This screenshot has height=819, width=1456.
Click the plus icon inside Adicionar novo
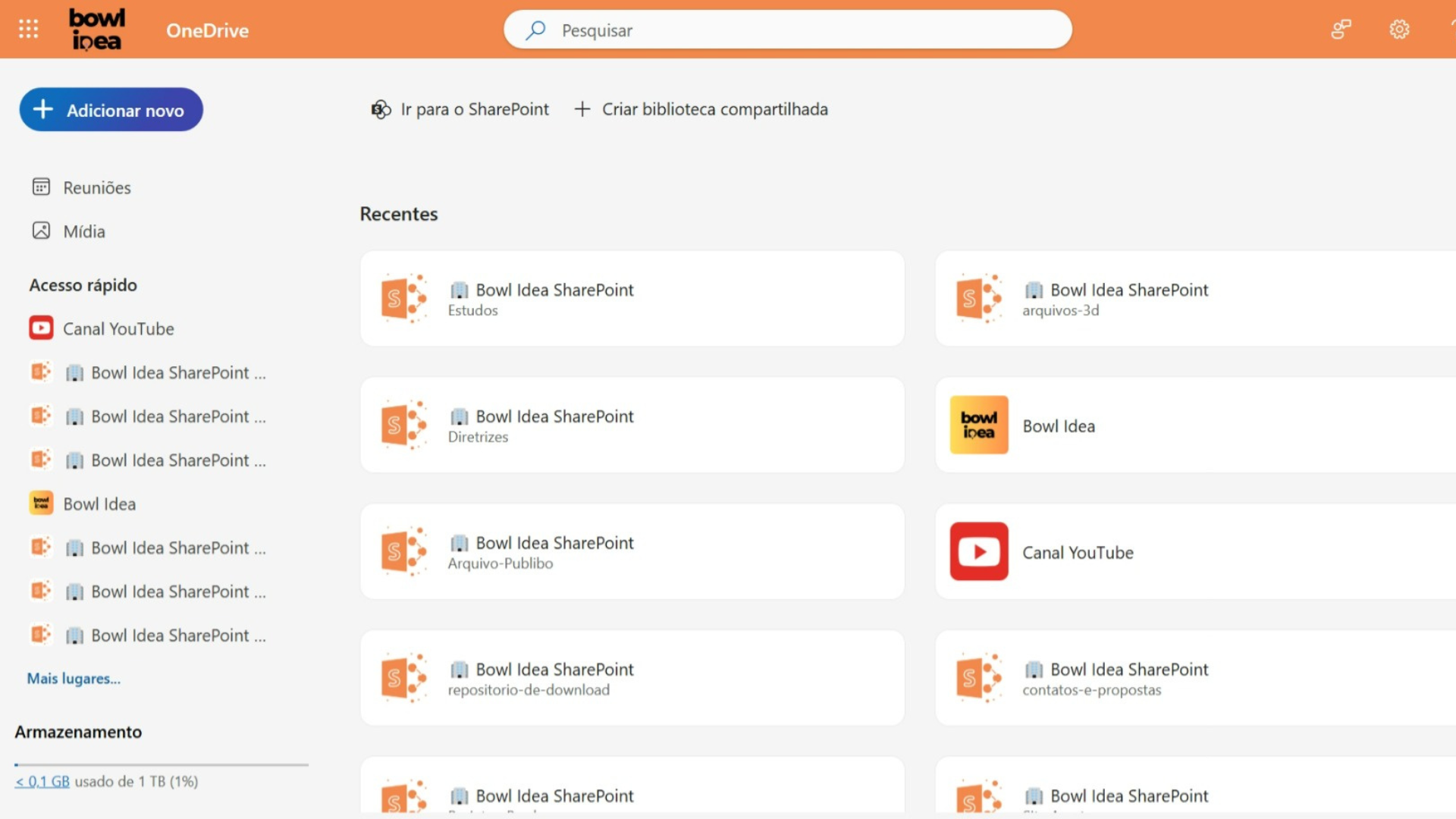point(43,109)
